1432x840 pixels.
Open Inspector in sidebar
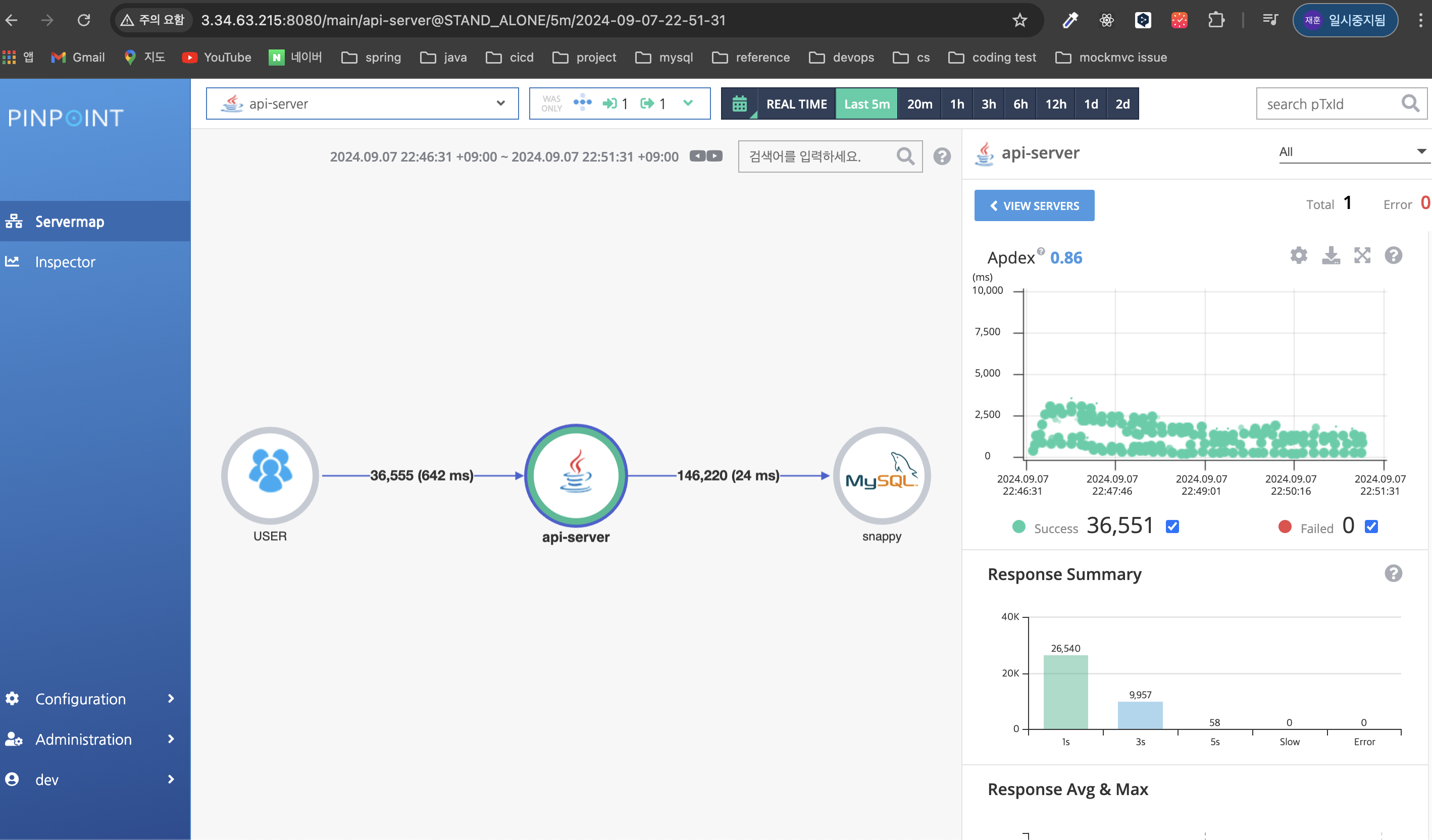(x=65, y=262)
